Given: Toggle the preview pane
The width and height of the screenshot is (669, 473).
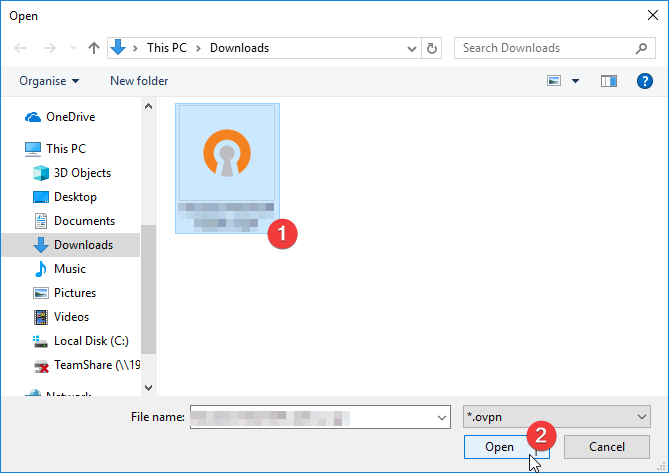Looking at the screenshot, I should (x=609, y=81).
